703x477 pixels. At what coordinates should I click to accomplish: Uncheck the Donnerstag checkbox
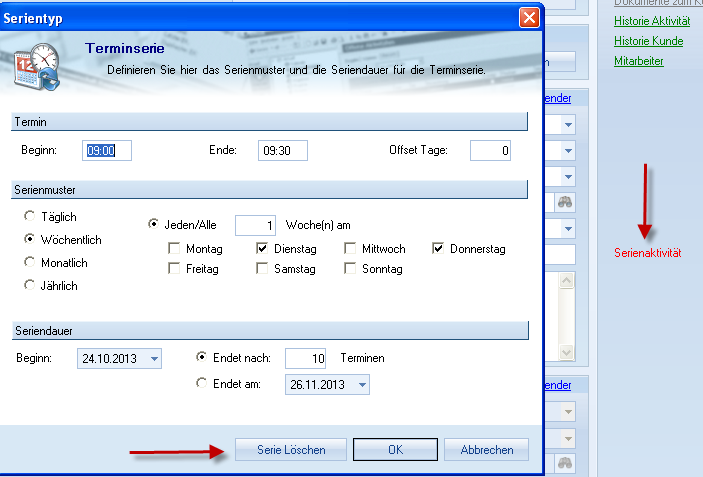(x=439, y=248)
